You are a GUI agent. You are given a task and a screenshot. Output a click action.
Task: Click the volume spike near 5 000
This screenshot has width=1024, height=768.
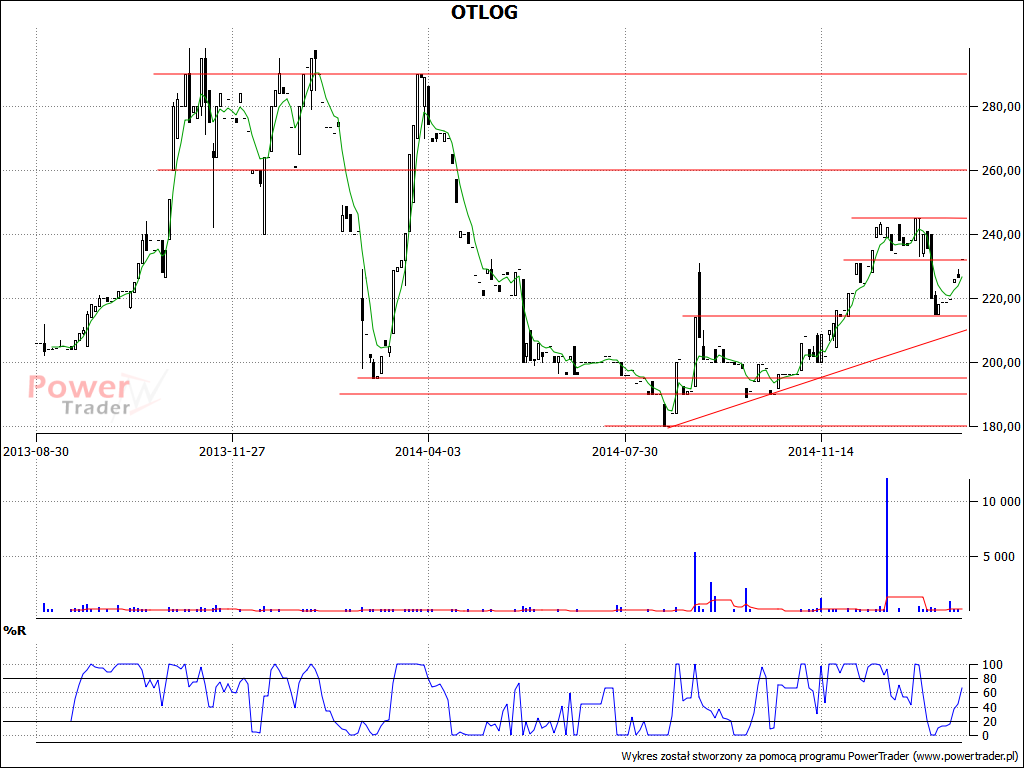pyautogui.click(x=695, y=582)
